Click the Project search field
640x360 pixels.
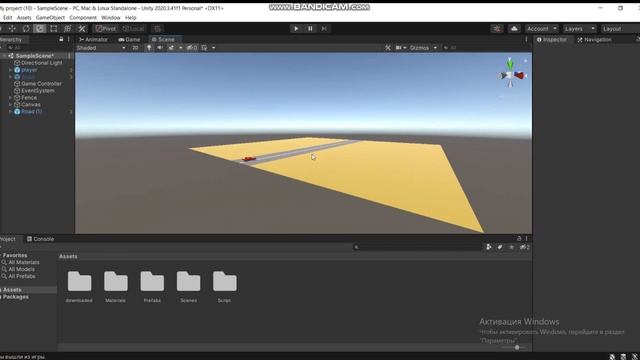coord(418,247)
